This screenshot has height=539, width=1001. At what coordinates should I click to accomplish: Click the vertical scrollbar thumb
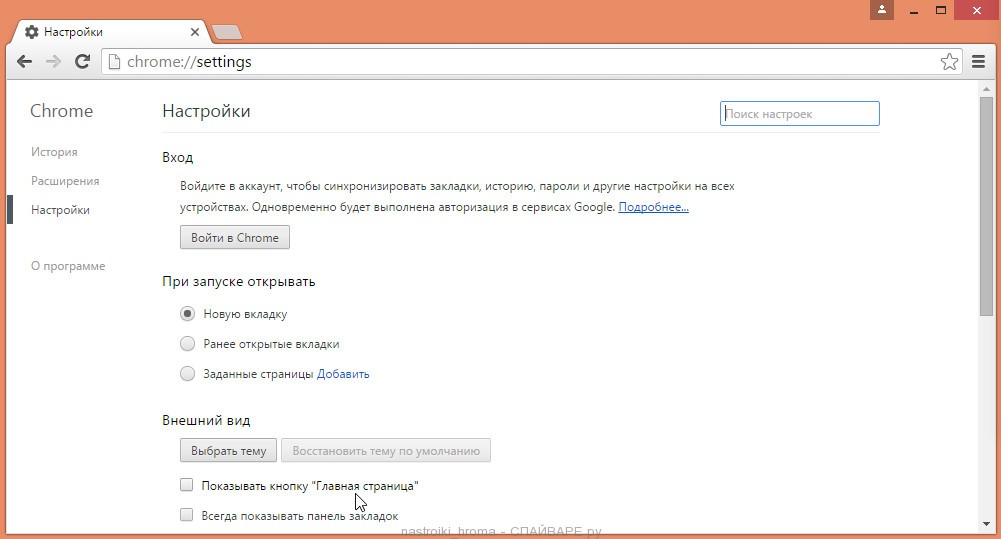click(x=986, y=206)
